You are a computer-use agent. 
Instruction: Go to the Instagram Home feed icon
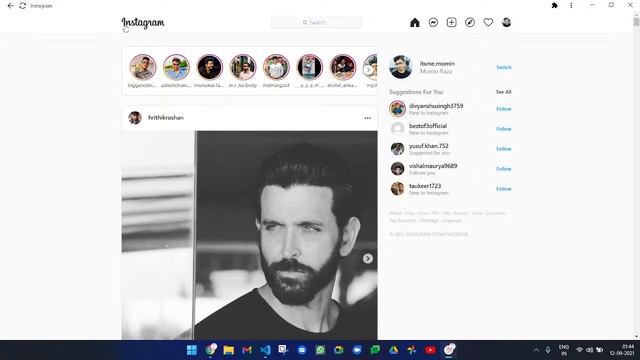pos(415,22)
